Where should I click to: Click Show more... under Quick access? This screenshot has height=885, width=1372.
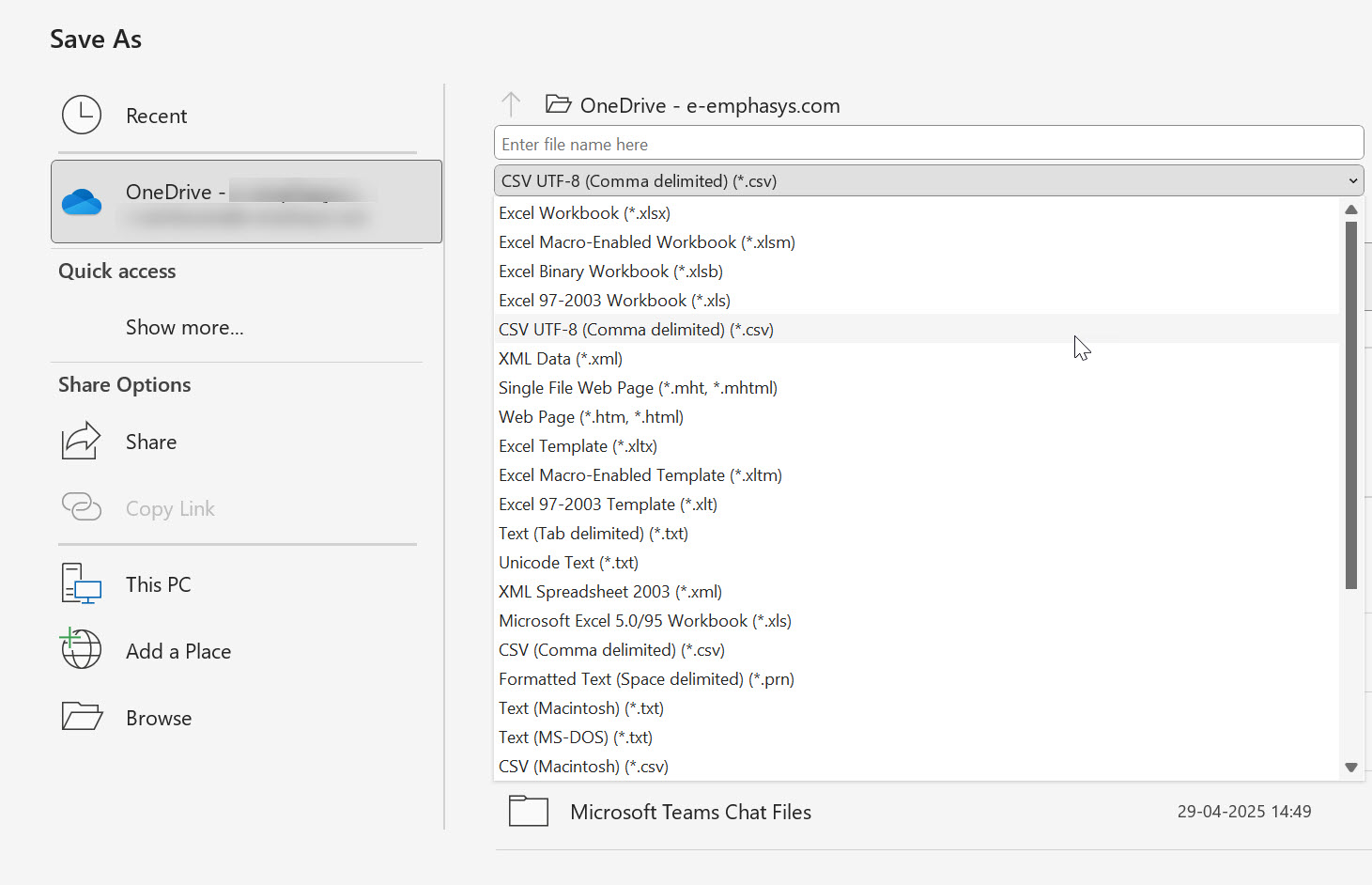point(185,327)
